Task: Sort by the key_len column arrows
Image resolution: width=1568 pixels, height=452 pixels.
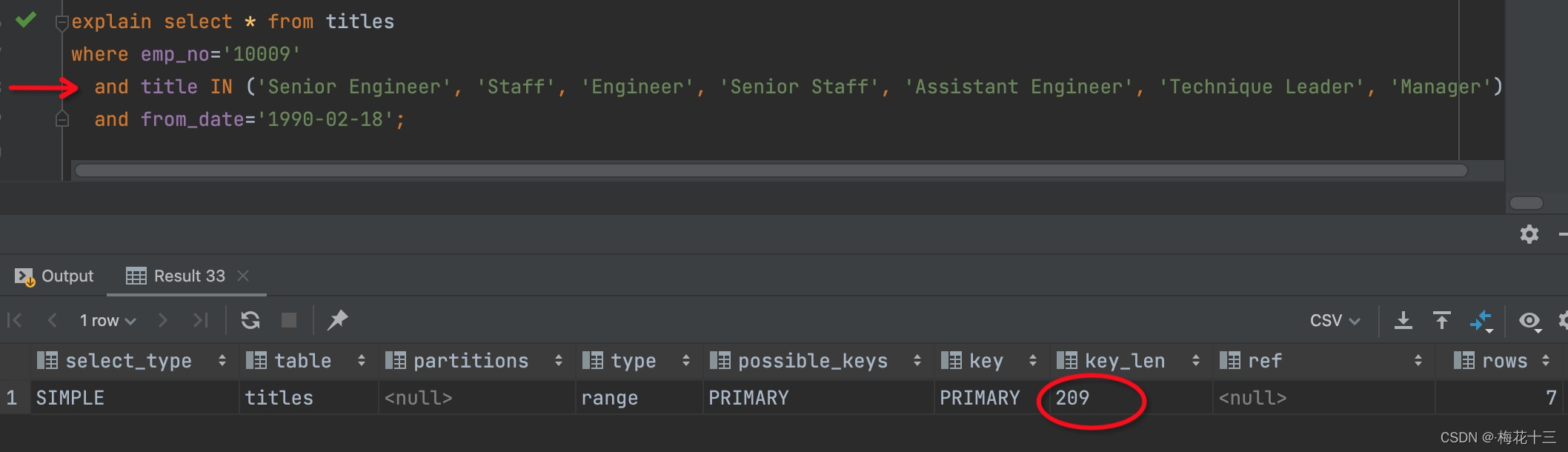Action: pos(1195,361)
